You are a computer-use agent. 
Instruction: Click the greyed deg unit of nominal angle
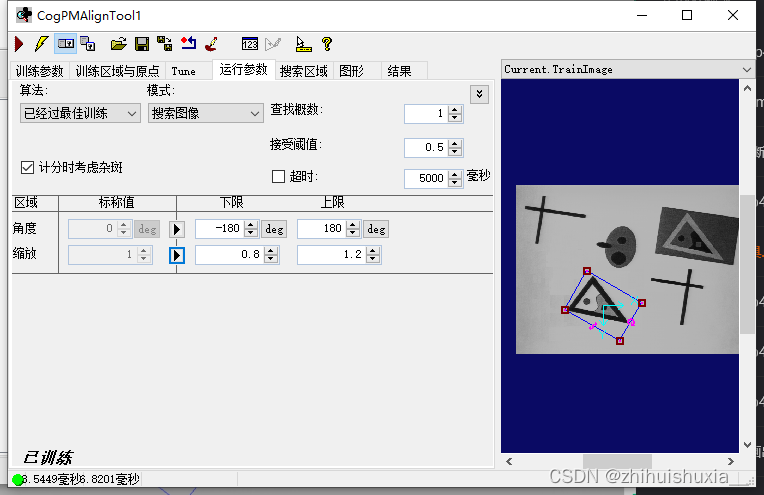point(147,229)
